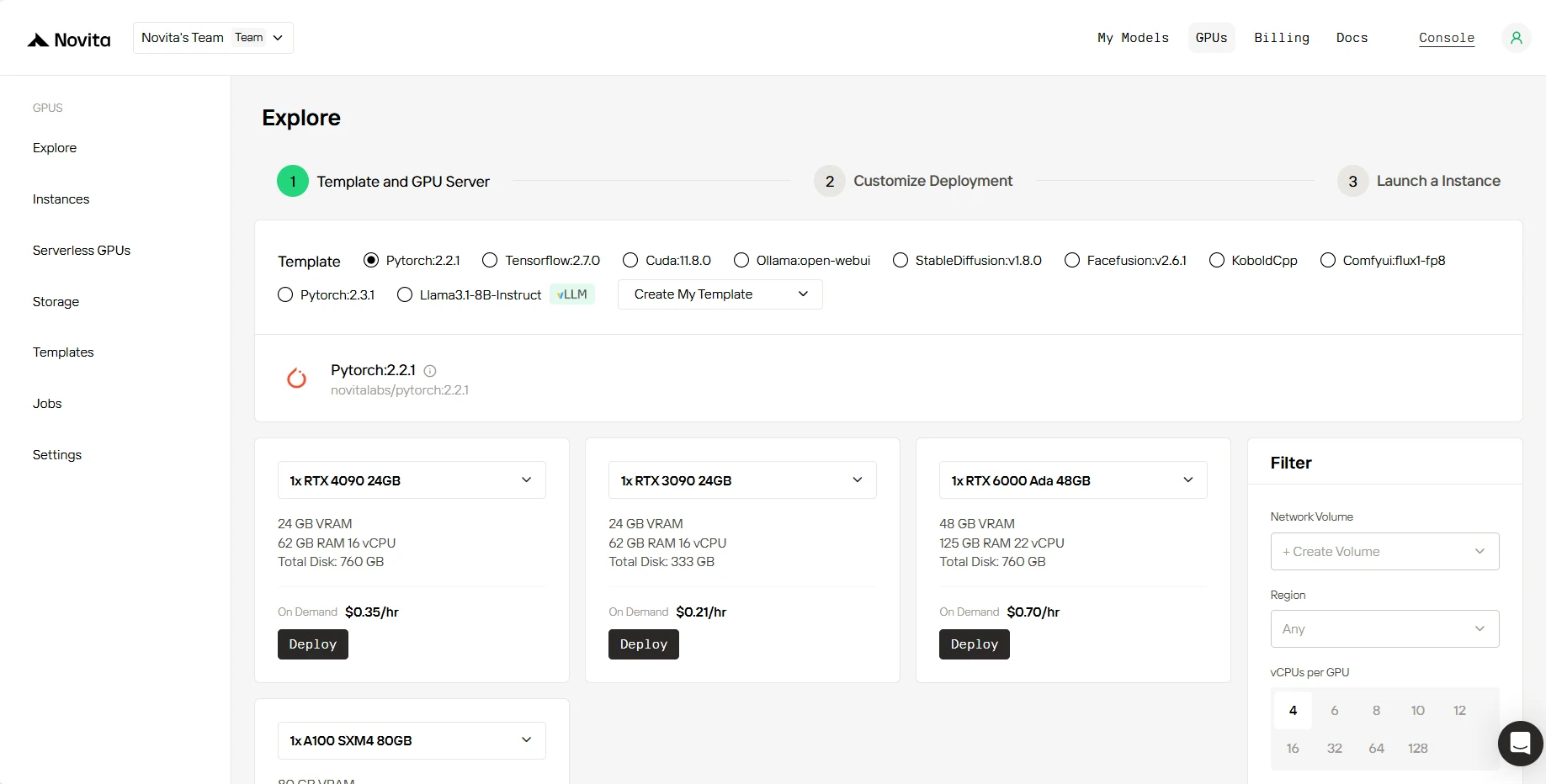Open Jobs in the sidebar
The image size is (1546, 784).
pos(47,404)
